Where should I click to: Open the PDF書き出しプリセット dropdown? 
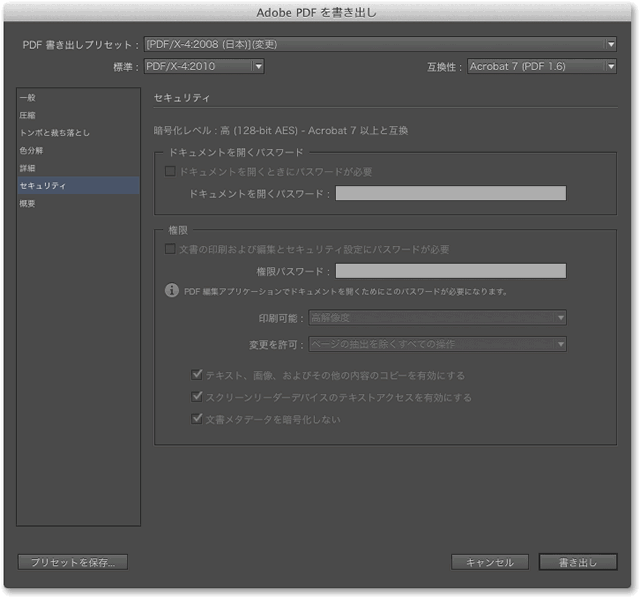pyautogui.click(x=380, y=44)
